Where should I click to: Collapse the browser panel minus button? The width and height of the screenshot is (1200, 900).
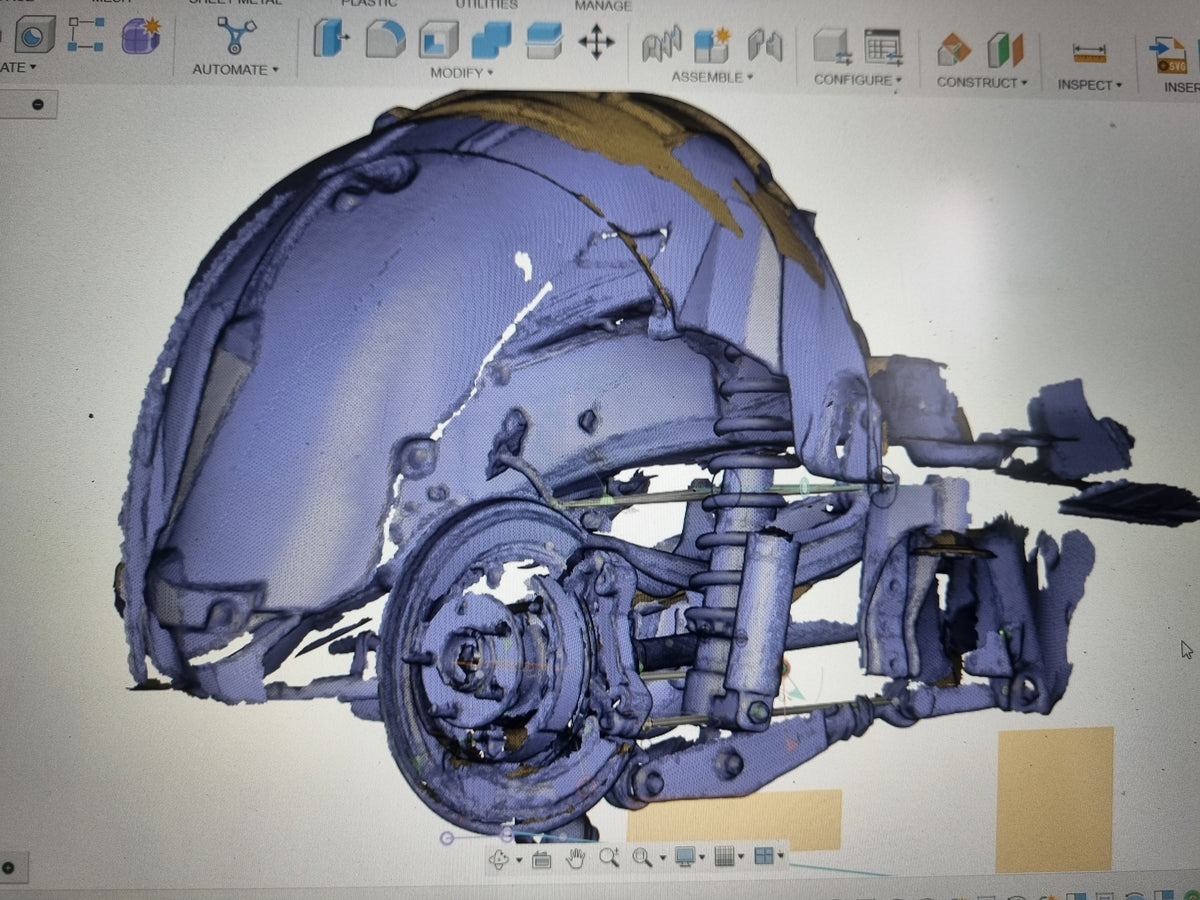coord(38,104)
